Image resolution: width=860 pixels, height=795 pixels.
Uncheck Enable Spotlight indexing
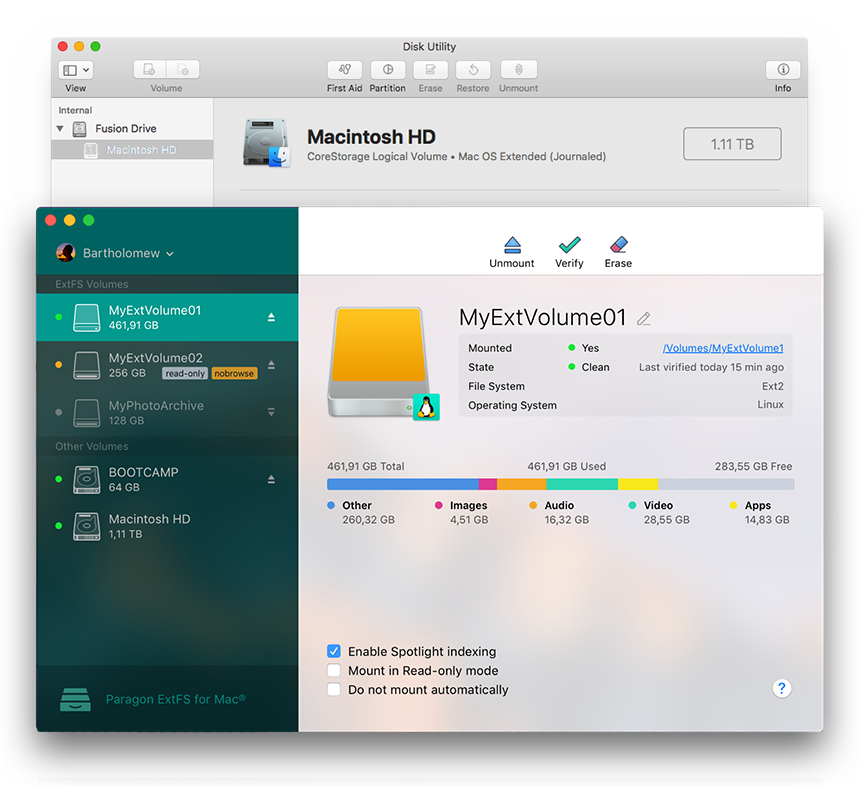334,651
